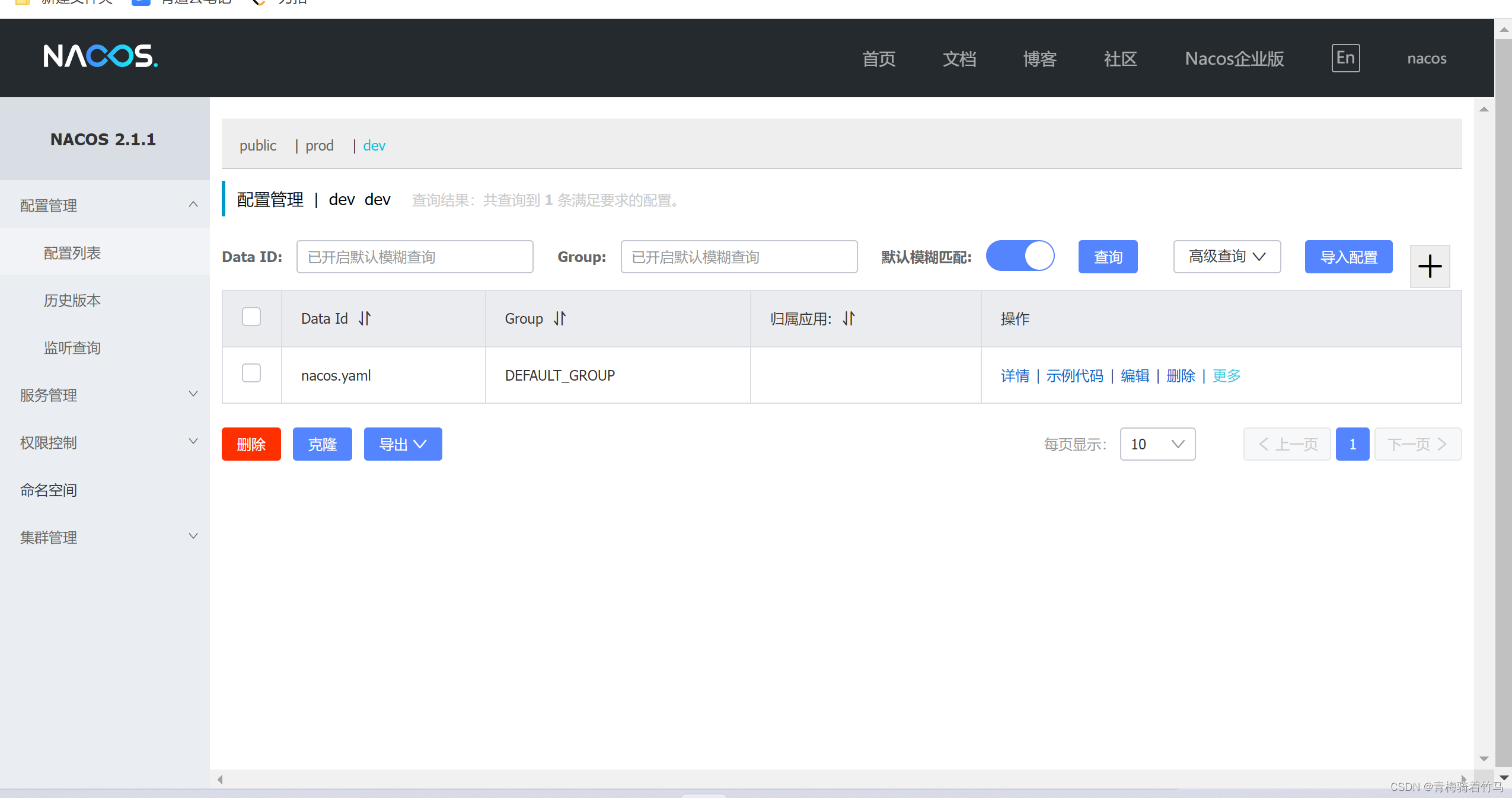Open 文档 in top navigation
Screen dimensions: 1512x798
click(x=959, y=59)
